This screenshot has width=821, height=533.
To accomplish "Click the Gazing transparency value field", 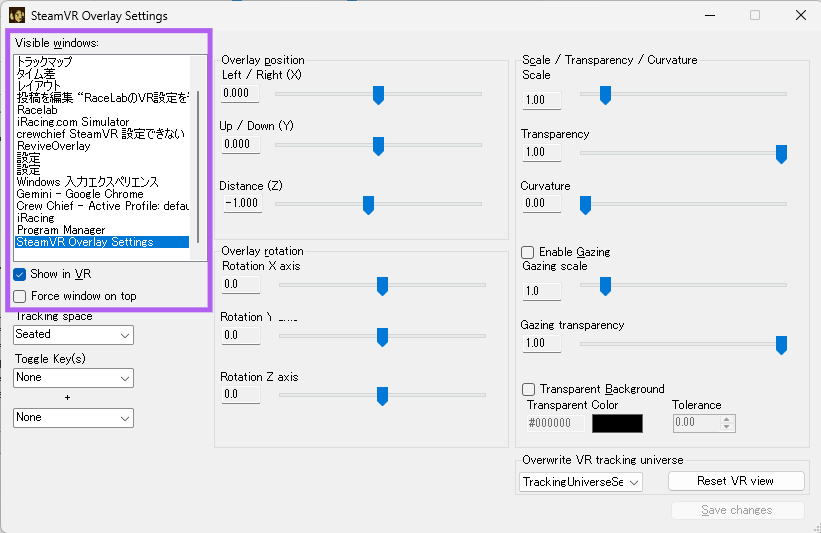I will 541,343.
